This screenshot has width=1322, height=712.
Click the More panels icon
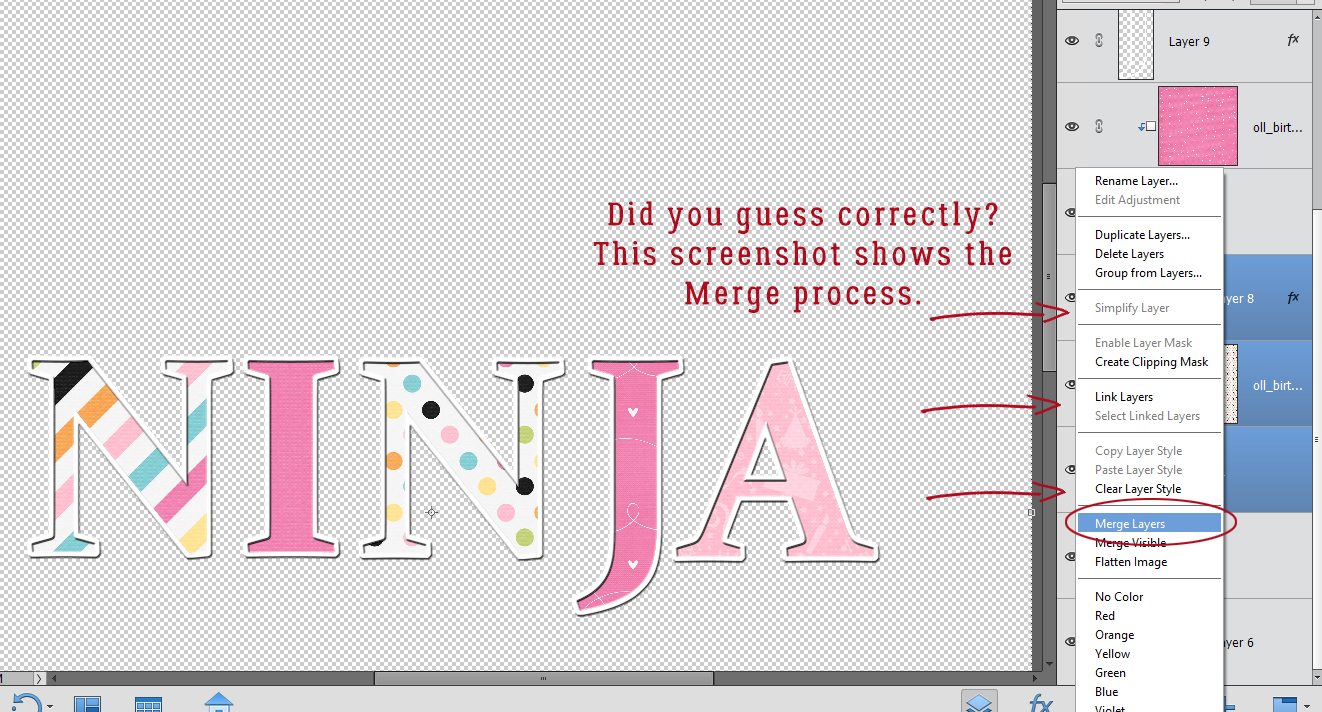point(1284,704)
